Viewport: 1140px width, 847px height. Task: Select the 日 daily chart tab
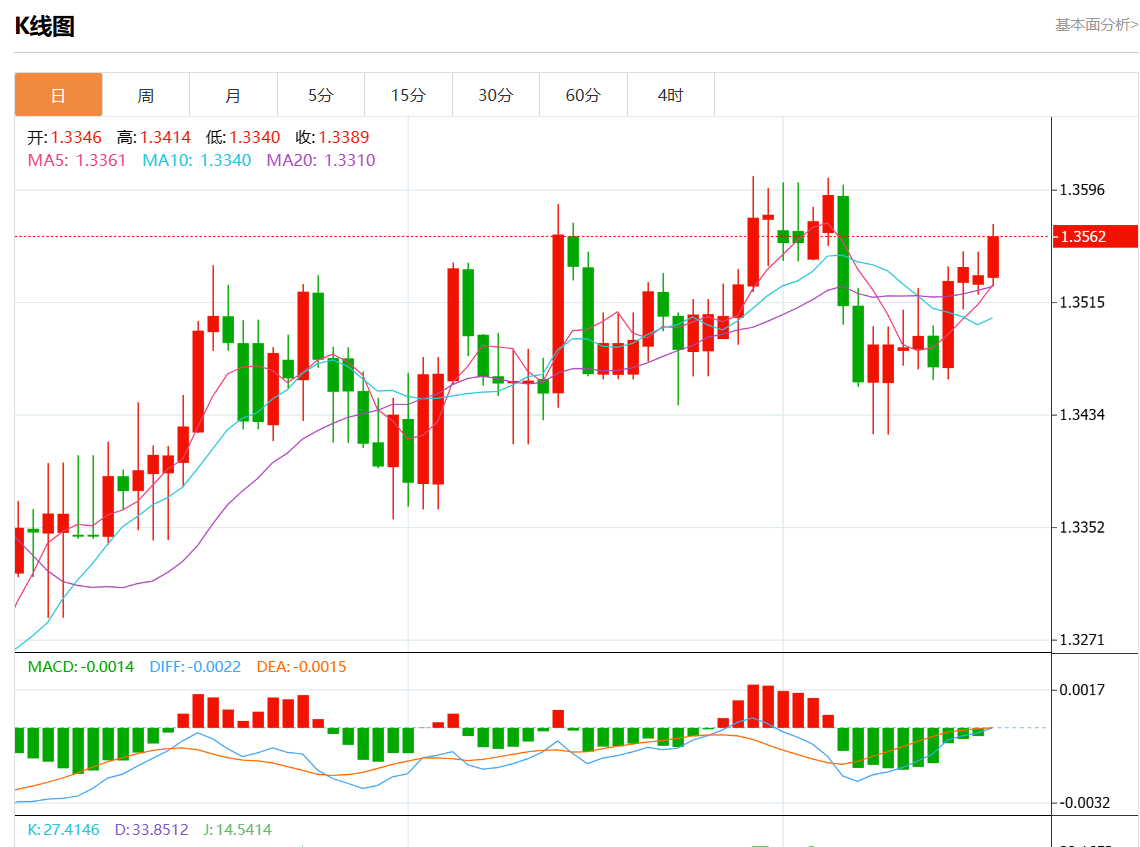(x=58, y=95)
